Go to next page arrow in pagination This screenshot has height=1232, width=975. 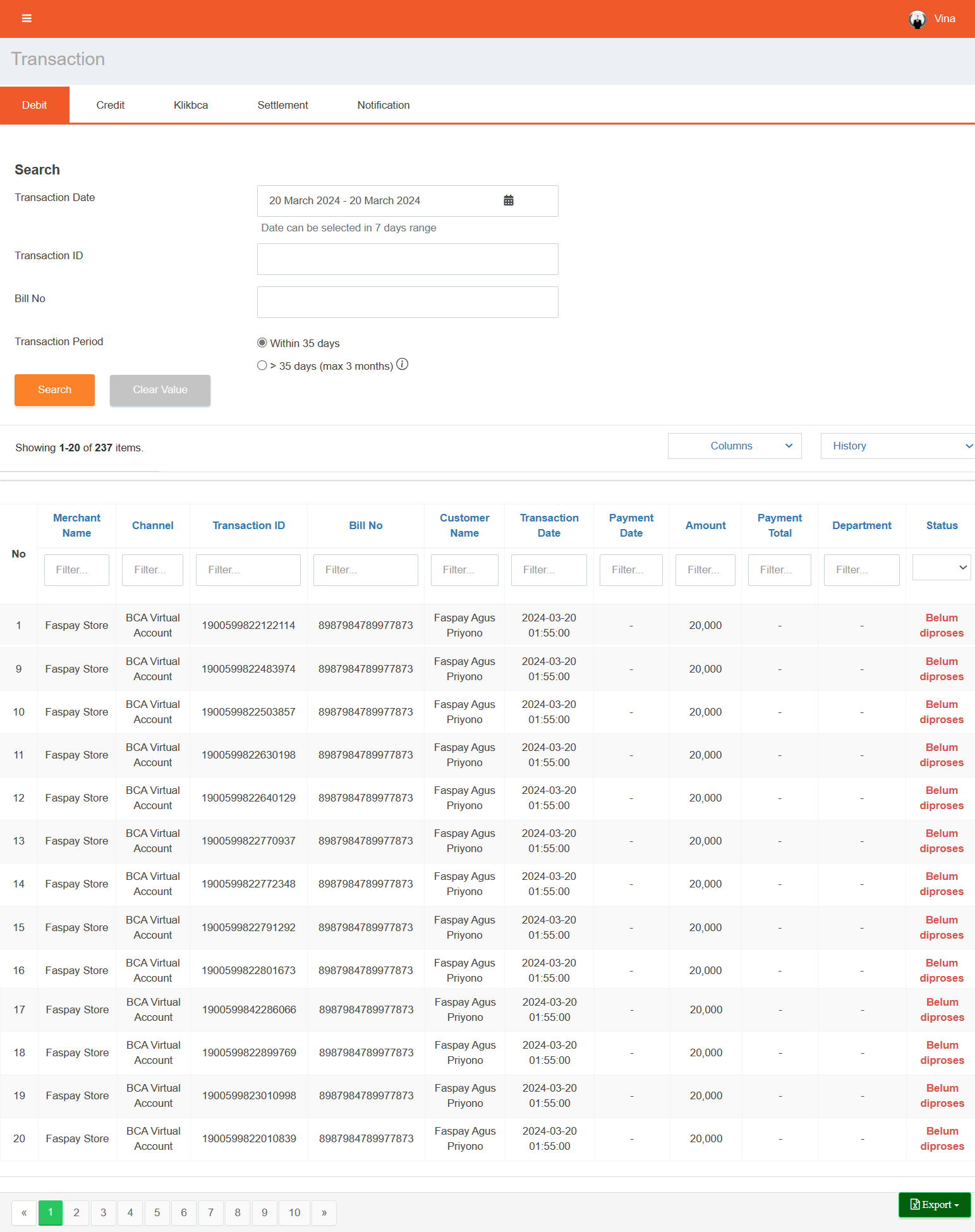(x=324, y=1212)
